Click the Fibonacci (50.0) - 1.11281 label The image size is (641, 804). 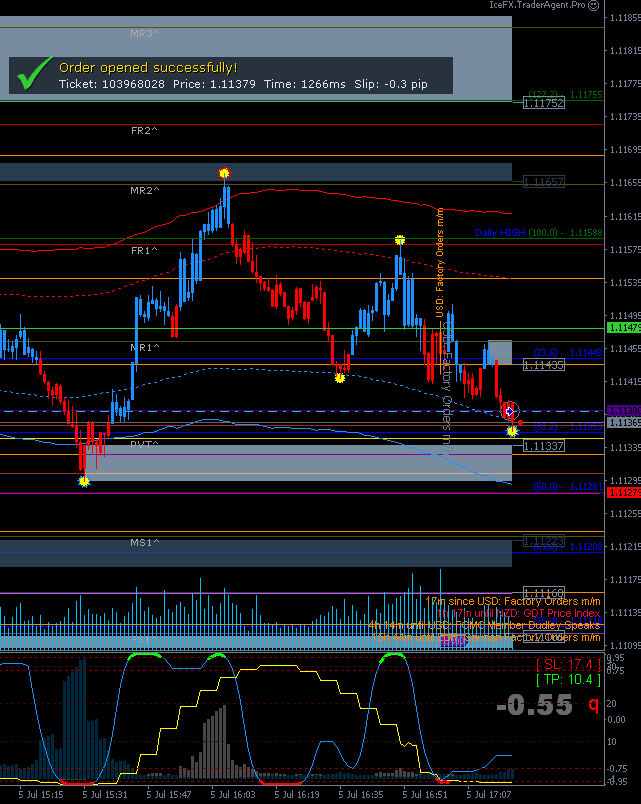(x=568, y=487)
